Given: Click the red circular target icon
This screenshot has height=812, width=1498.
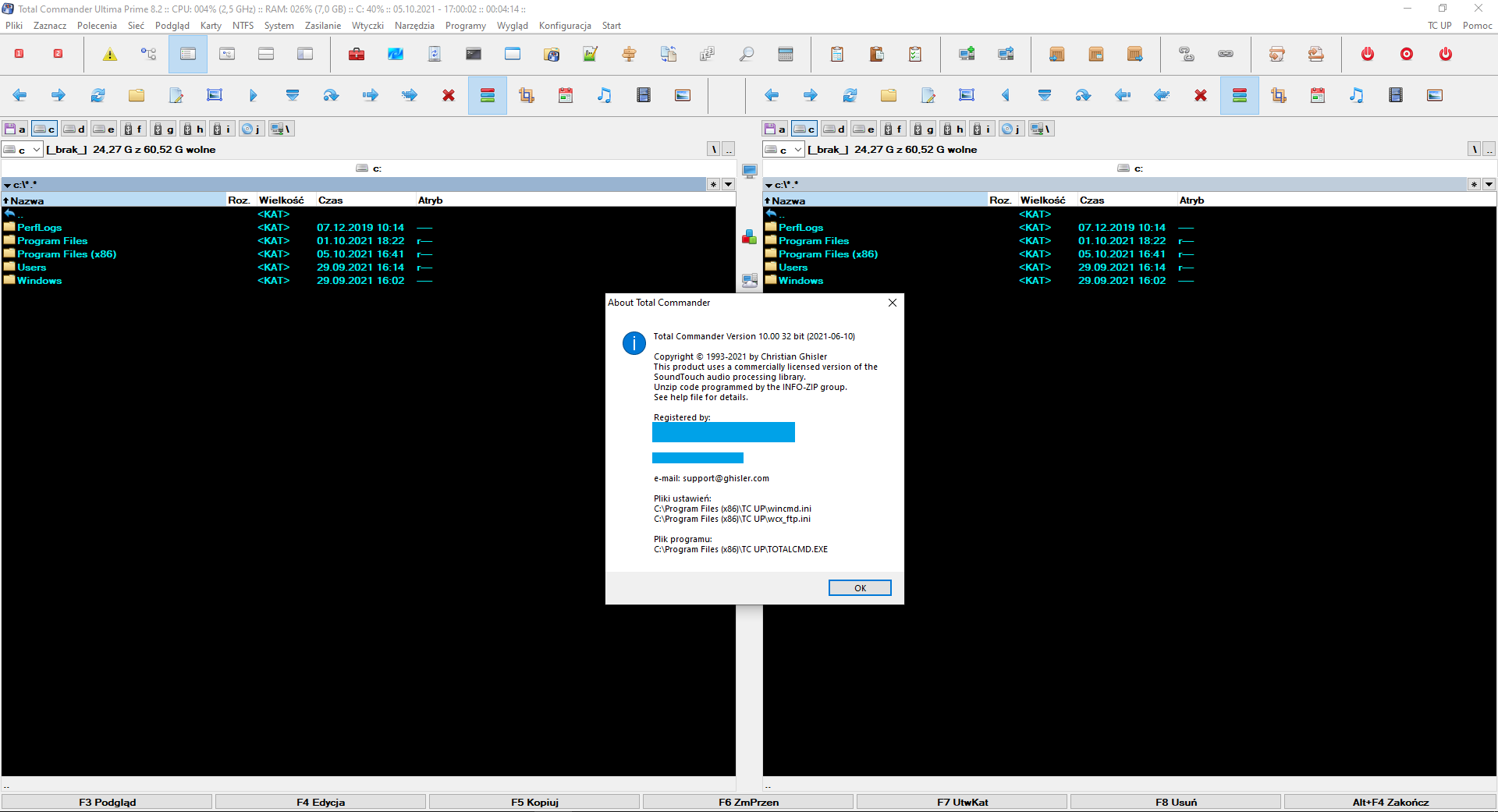Looking at the screenshot, I should (x=1407, y=54).
